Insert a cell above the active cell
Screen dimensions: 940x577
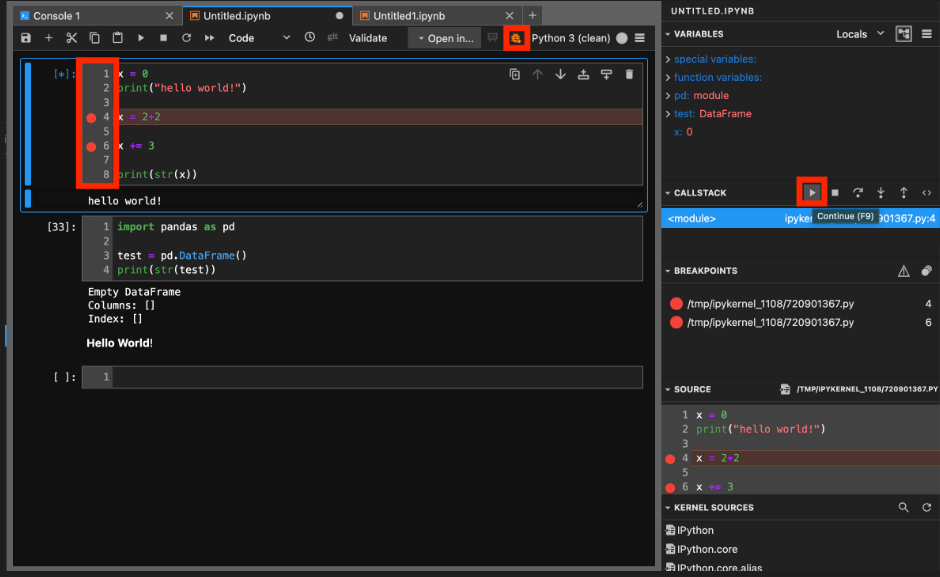pyautogui.click(x=583, y=74)
